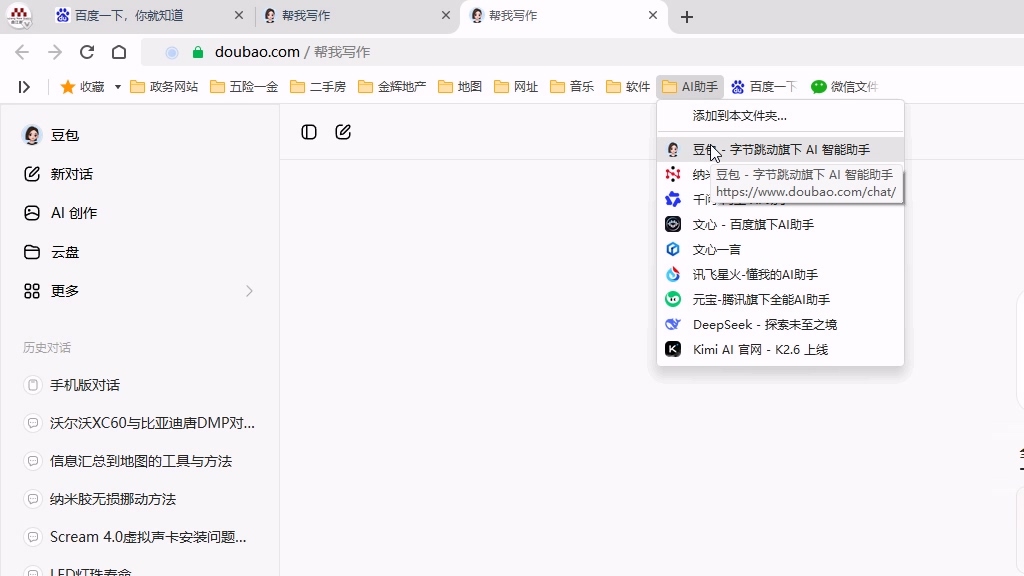Open the 金辉地产 bookmark folder
Screen dimensions: 1024x576
click(392, 87)
